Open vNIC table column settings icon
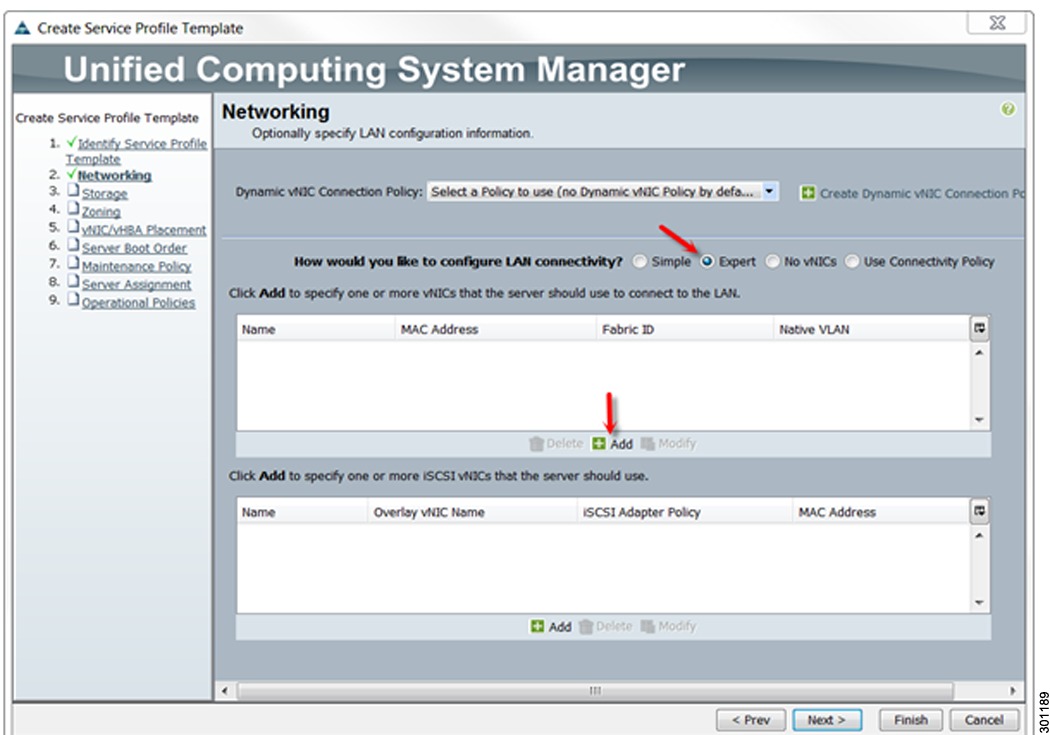 pos(980,329)
